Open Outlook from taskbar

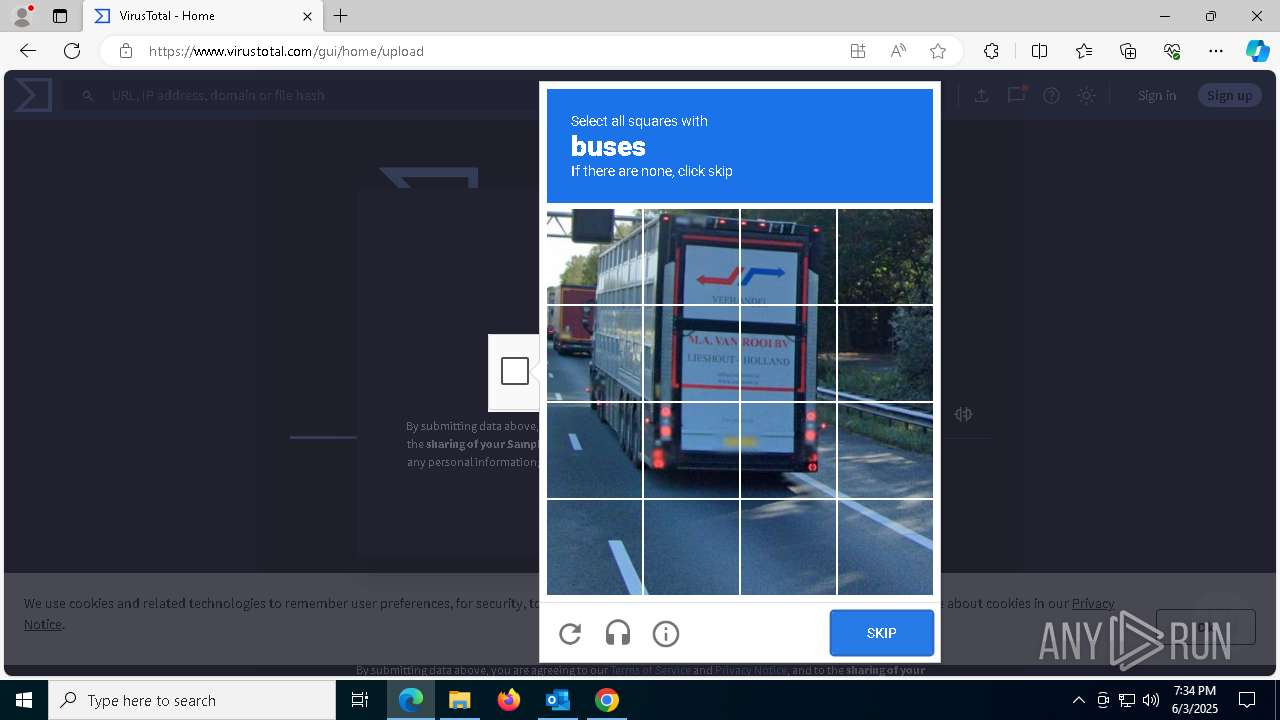pos(558,700)
